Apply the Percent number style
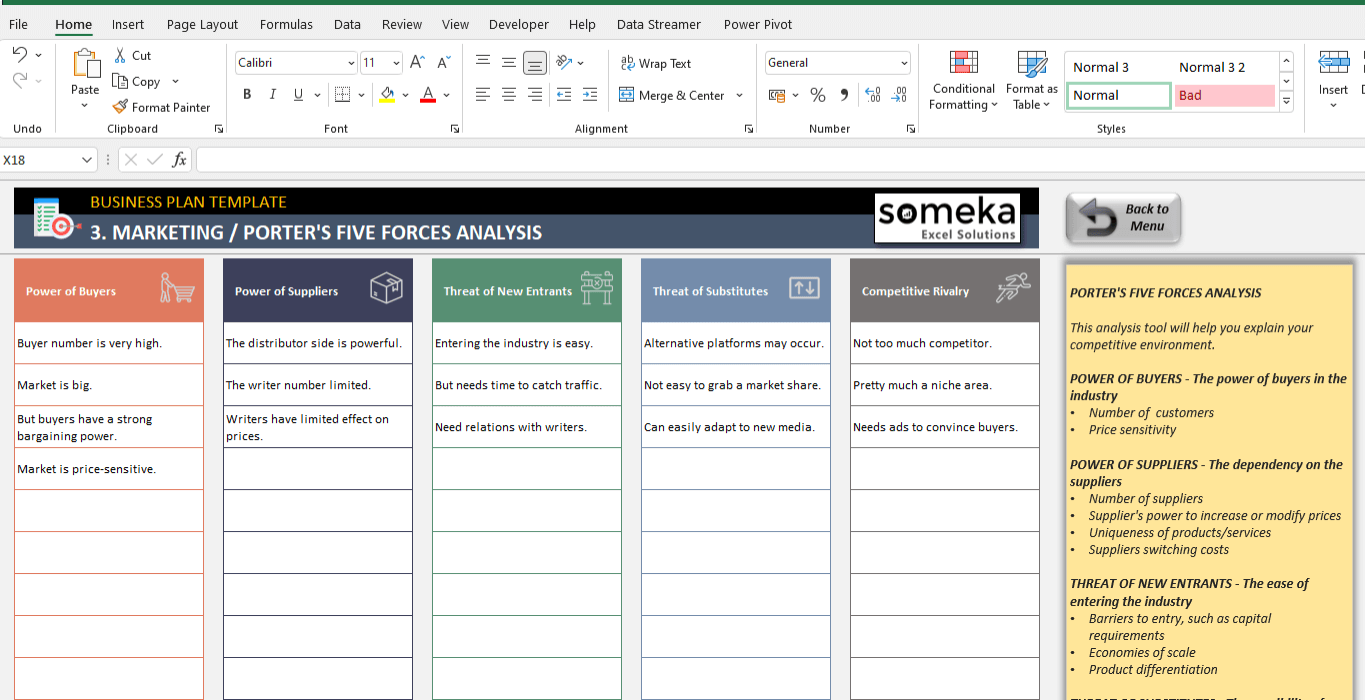 click(x=817, y=94)
